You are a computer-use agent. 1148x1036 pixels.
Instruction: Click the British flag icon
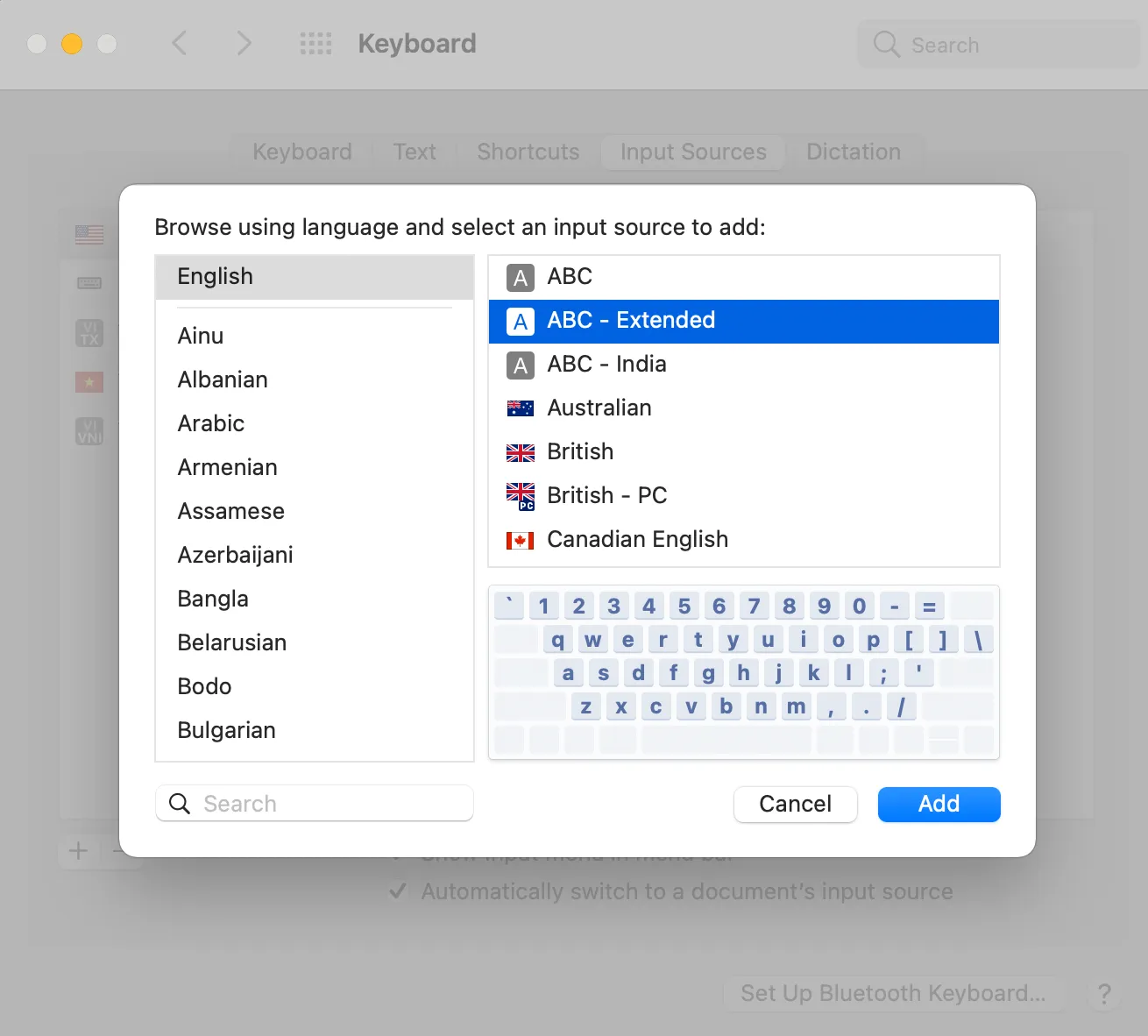coord(521,451)
